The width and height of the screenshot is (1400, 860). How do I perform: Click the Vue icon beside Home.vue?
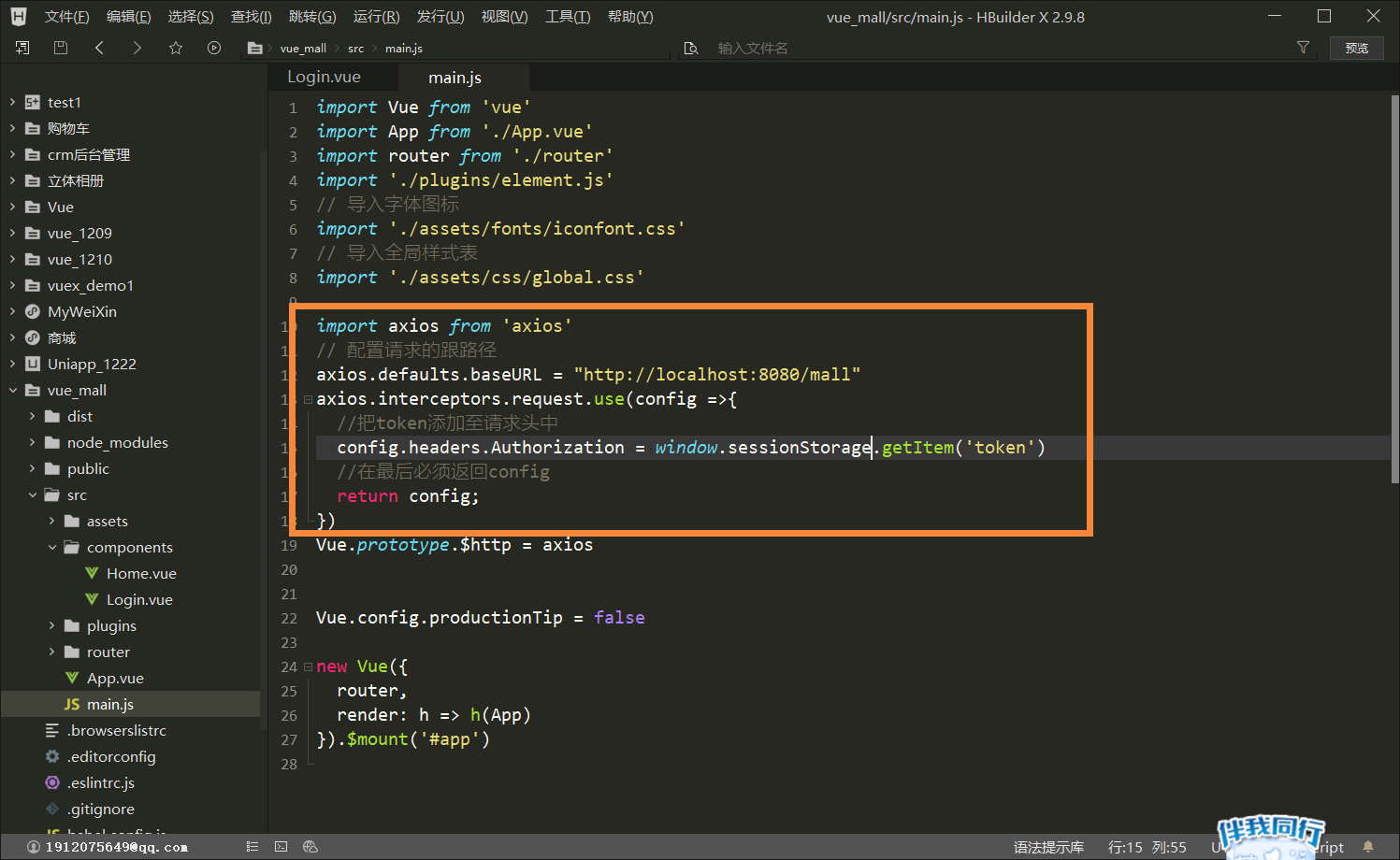[92, 573]
